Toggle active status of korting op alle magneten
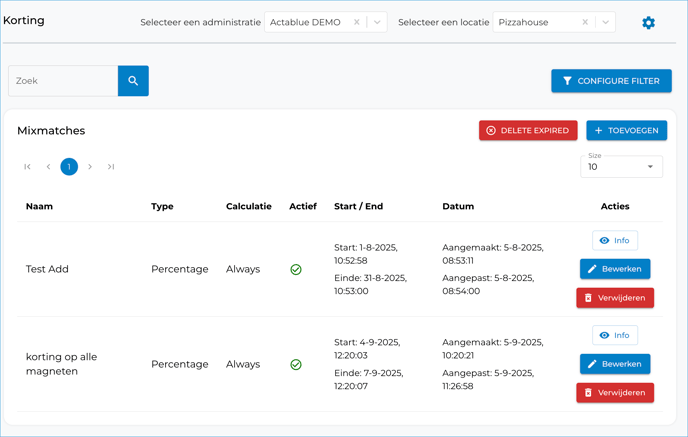The width and height of the screenshot is (688, 437). [296, 364]
